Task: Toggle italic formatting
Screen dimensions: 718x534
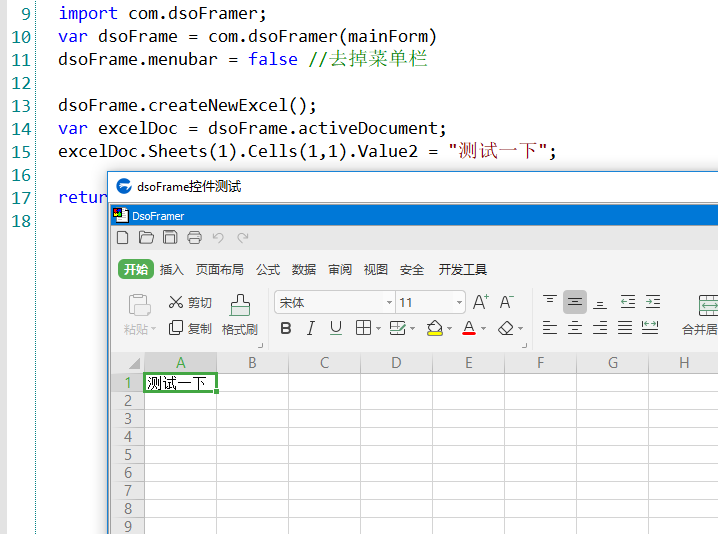Action: point(311,328)
